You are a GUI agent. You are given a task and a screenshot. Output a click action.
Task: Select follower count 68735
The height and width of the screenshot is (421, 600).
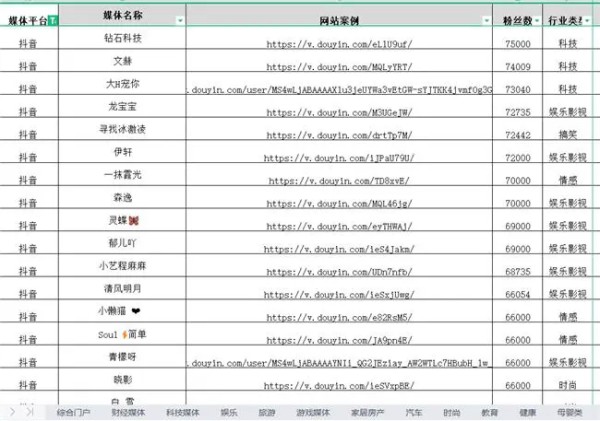(518, 272)
